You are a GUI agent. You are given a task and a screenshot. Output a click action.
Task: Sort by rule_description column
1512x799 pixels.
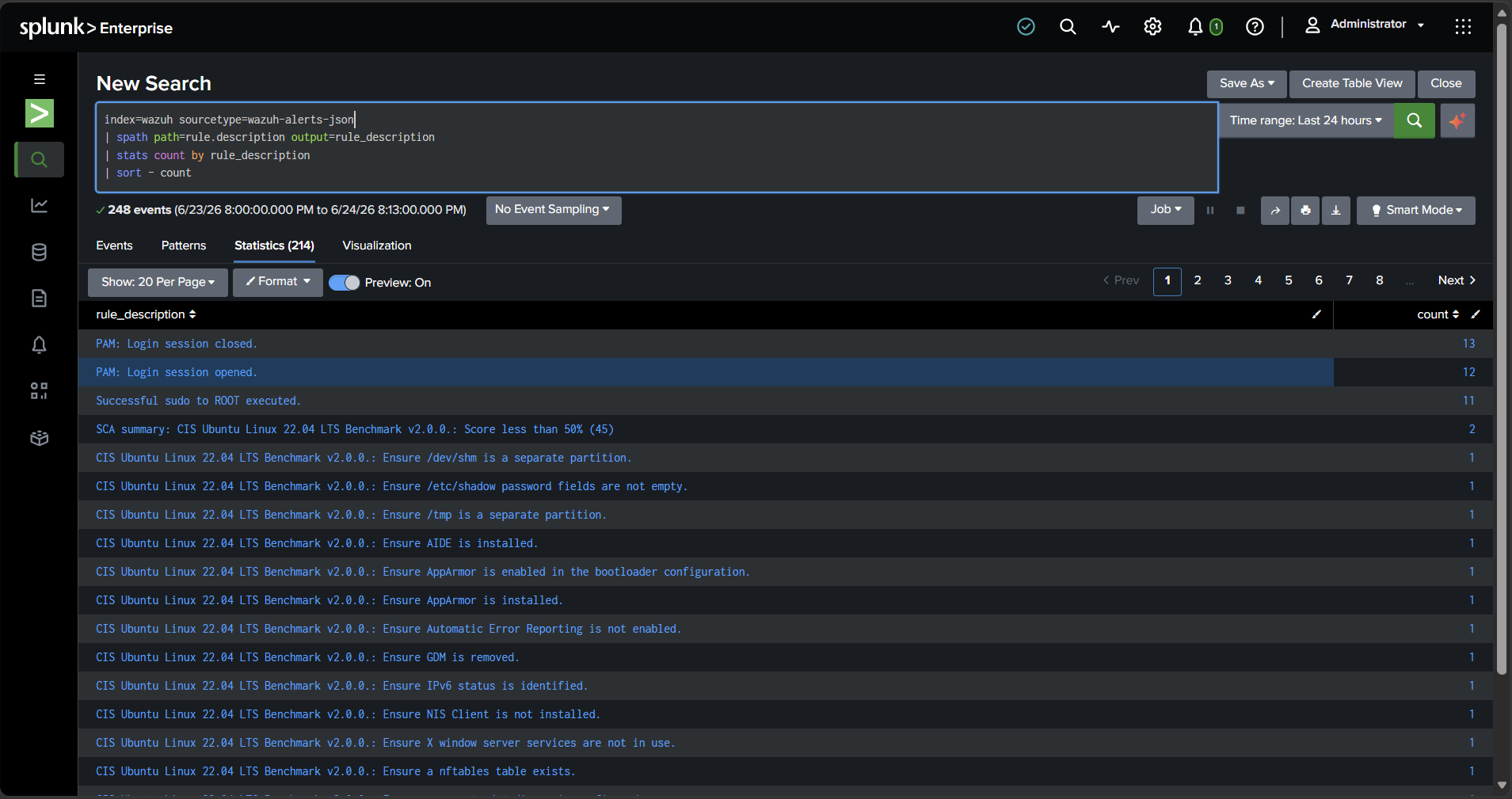(146, 314)
